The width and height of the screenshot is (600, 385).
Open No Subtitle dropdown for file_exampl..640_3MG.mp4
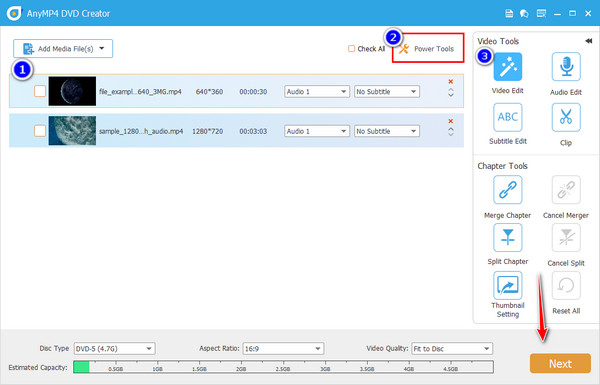tap(387, 91)
